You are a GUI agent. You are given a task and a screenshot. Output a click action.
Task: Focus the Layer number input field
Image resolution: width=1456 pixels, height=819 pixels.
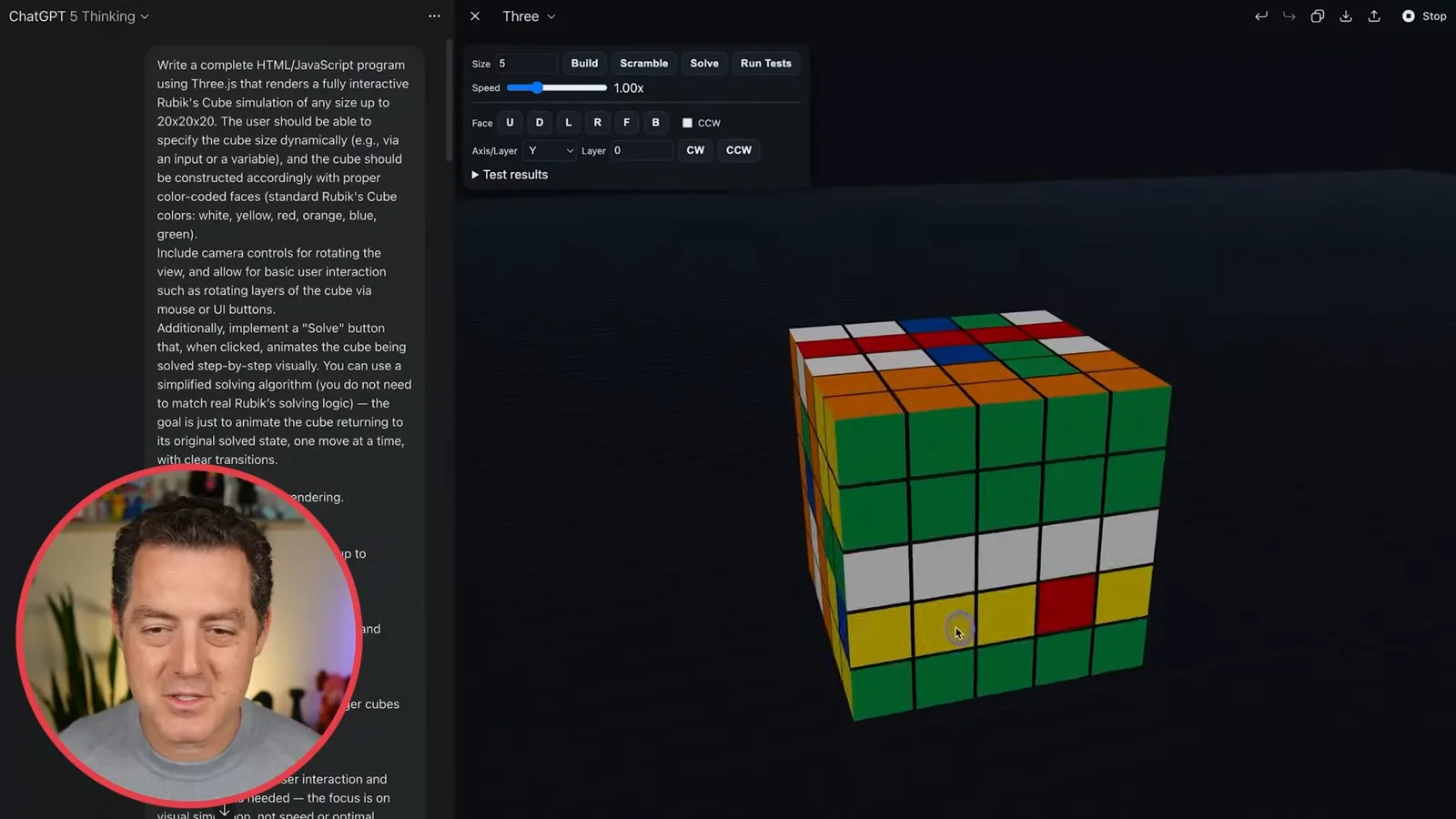coord(642,151)
